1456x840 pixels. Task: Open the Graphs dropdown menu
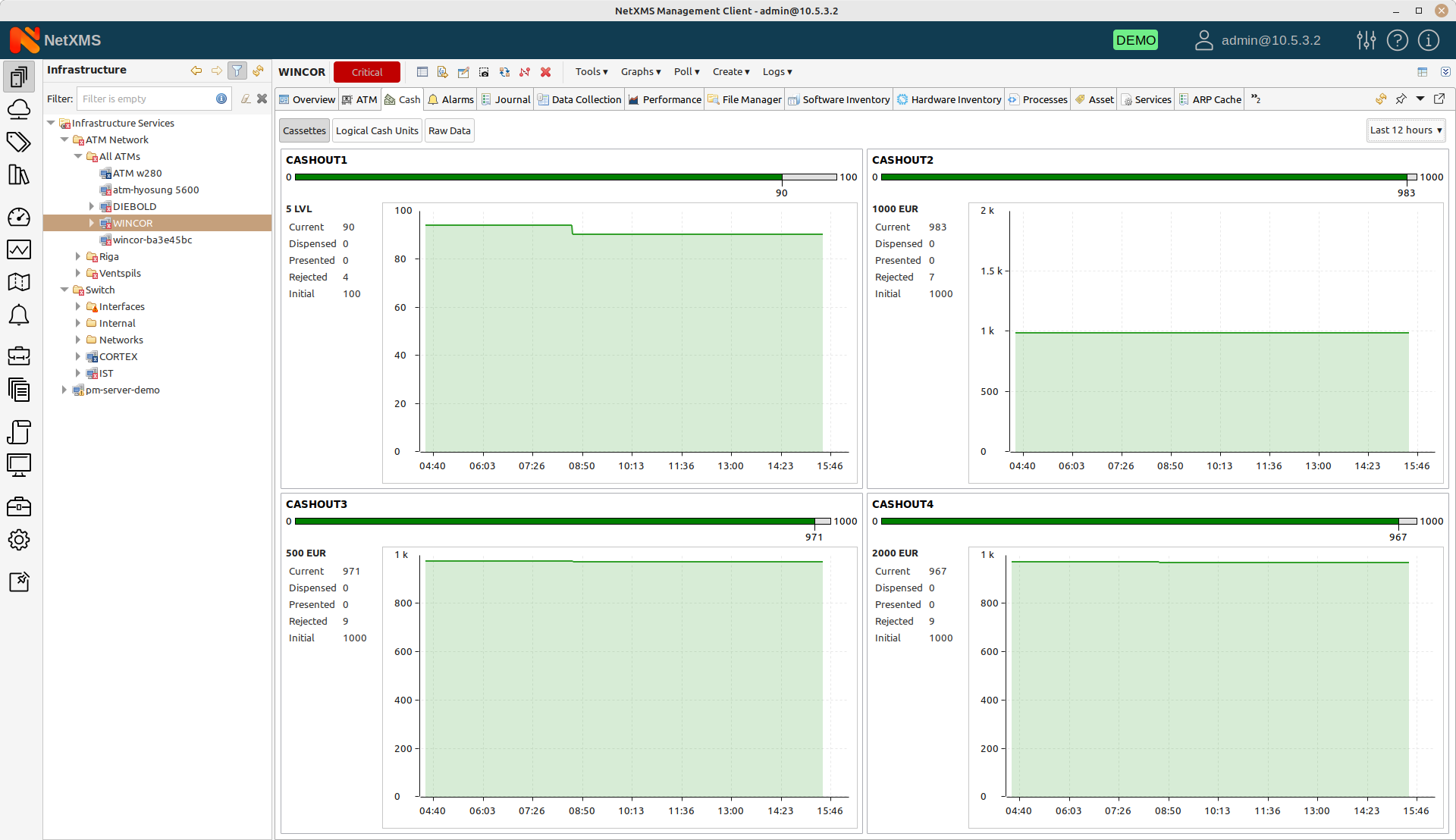pyautogui.click(x=640, y=71)
